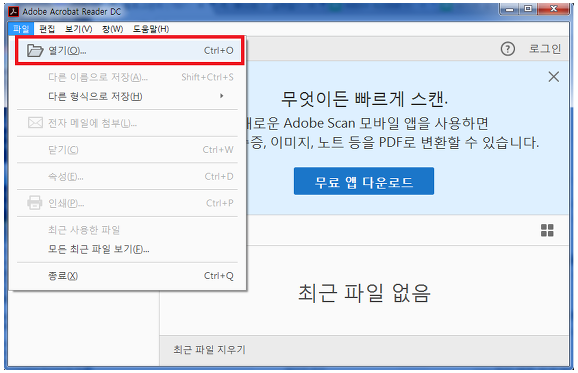Open the 창(W) menu

pos(112,29)
